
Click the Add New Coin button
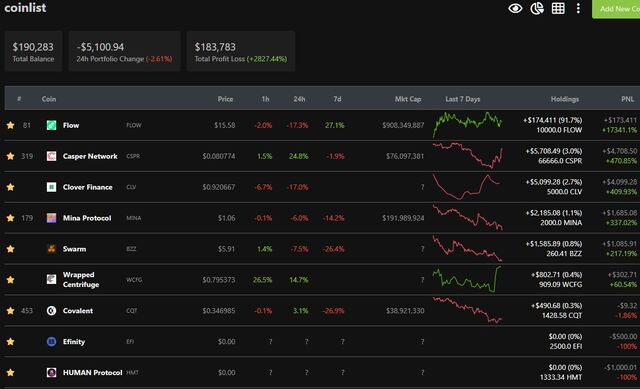616,9
